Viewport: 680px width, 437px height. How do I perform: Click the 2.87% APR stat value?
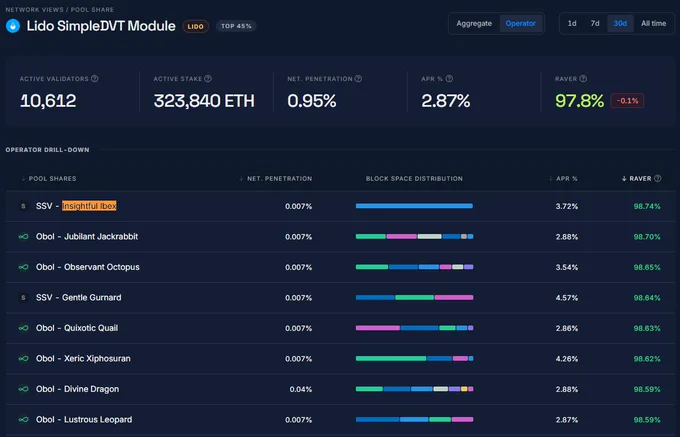point(445,101)
